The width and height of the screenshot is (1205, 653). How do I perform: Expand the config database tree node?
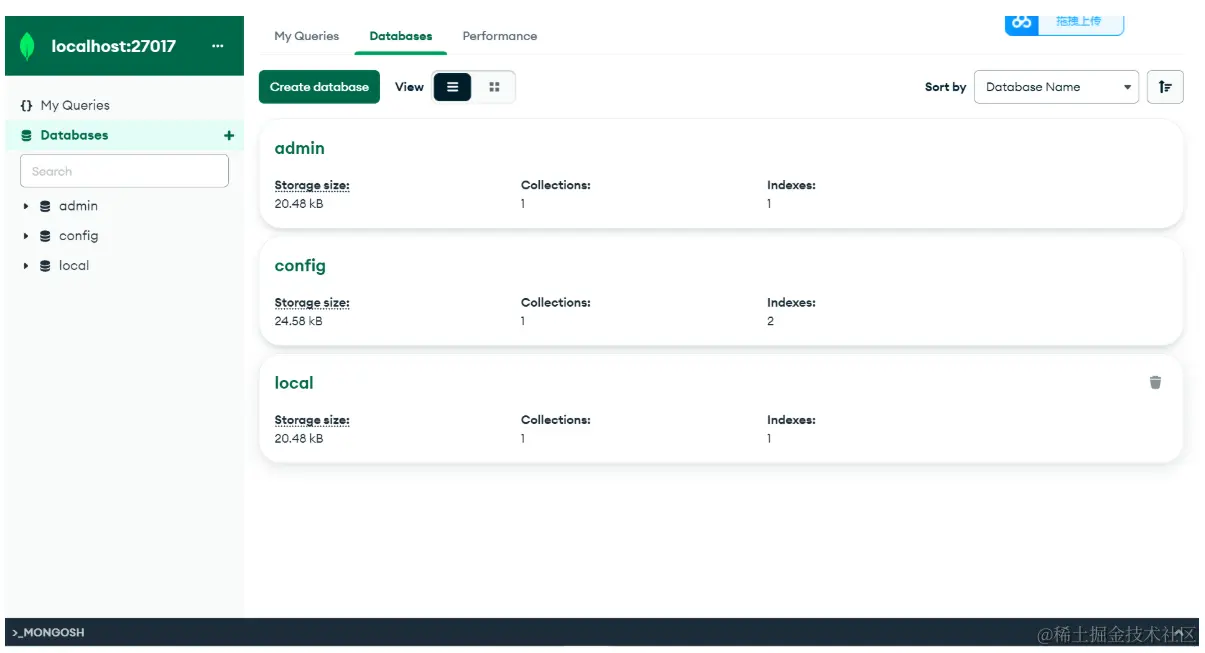[x=26, y=236]
